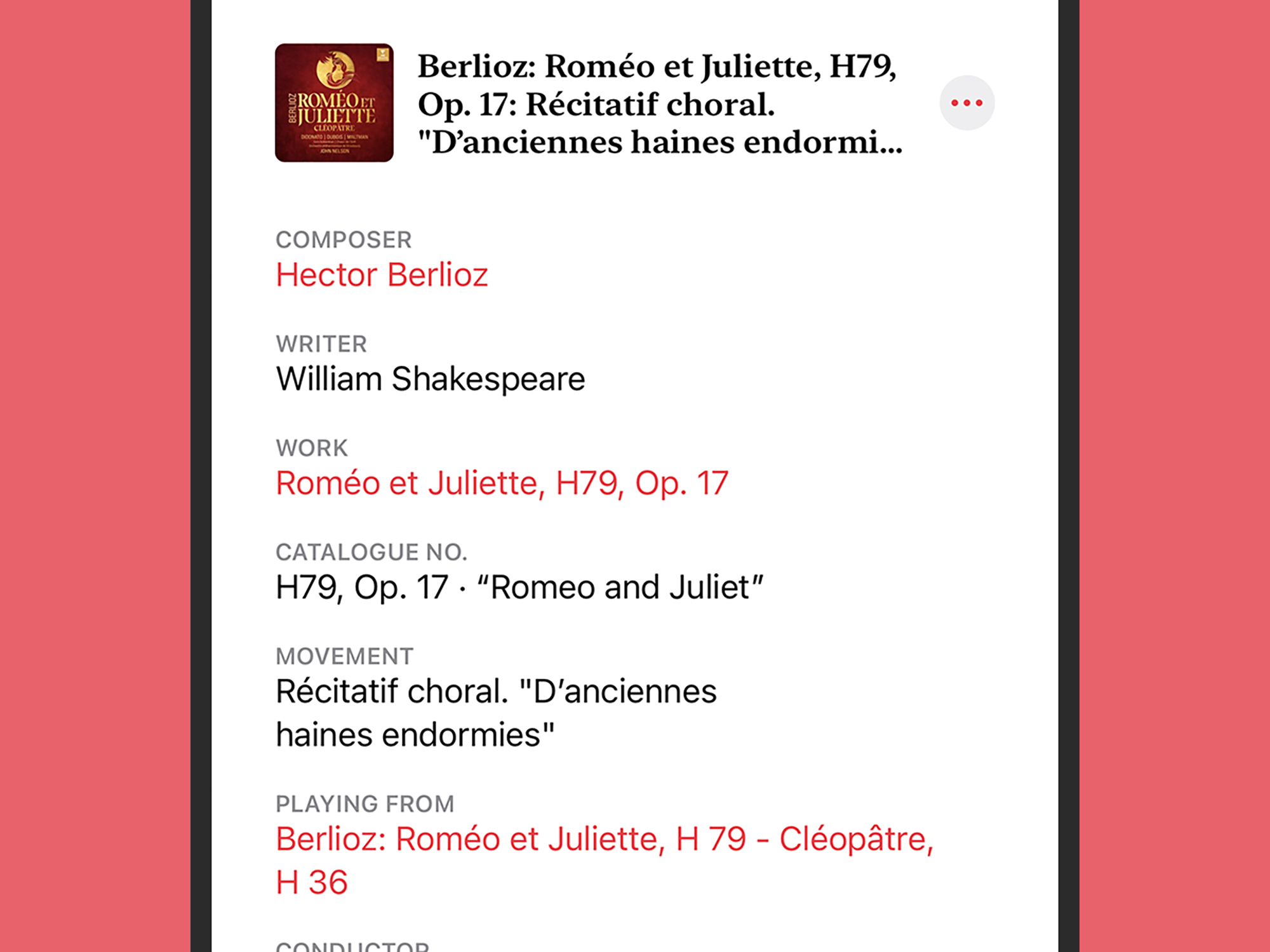The image size is (1270, 952).
Task: Open composer Hector Berlioz link
Action: 382,275
